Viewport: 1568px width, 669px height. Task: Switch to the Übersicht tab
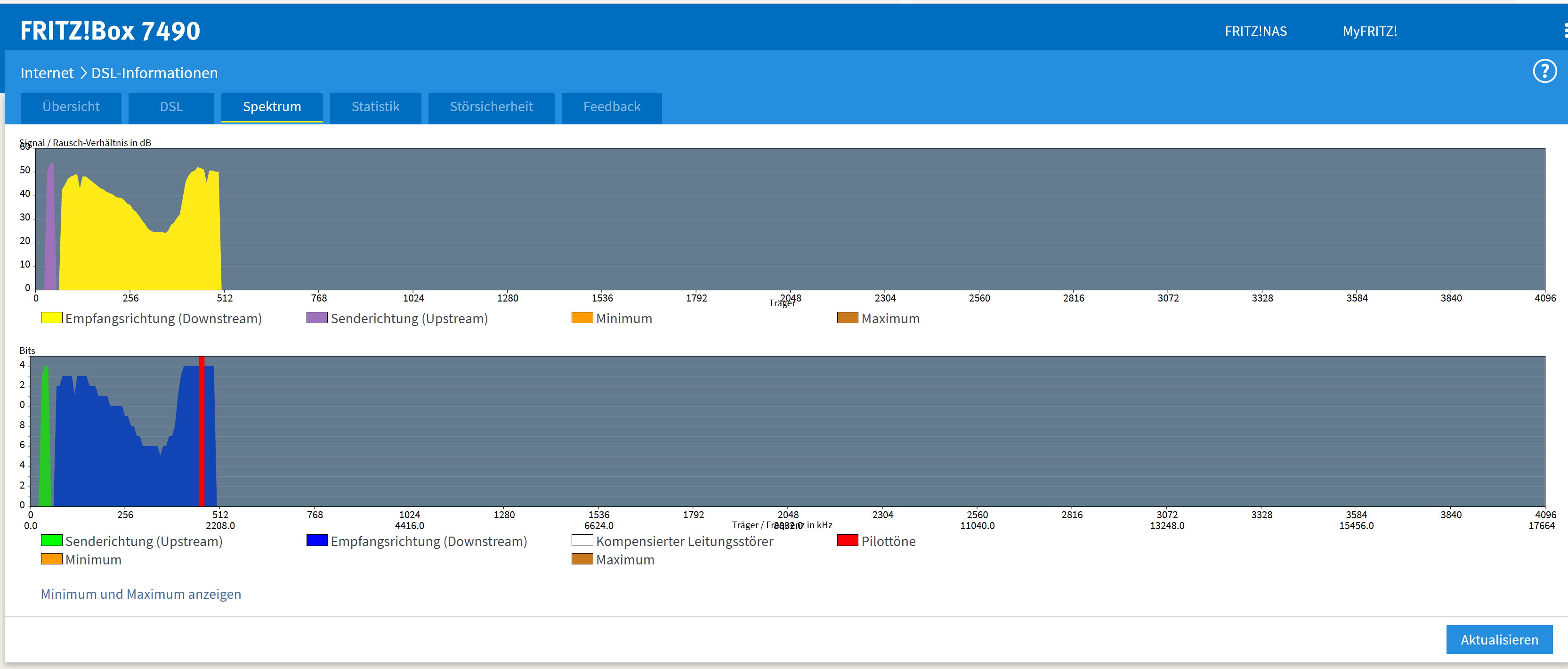click(x=71, y=107)
